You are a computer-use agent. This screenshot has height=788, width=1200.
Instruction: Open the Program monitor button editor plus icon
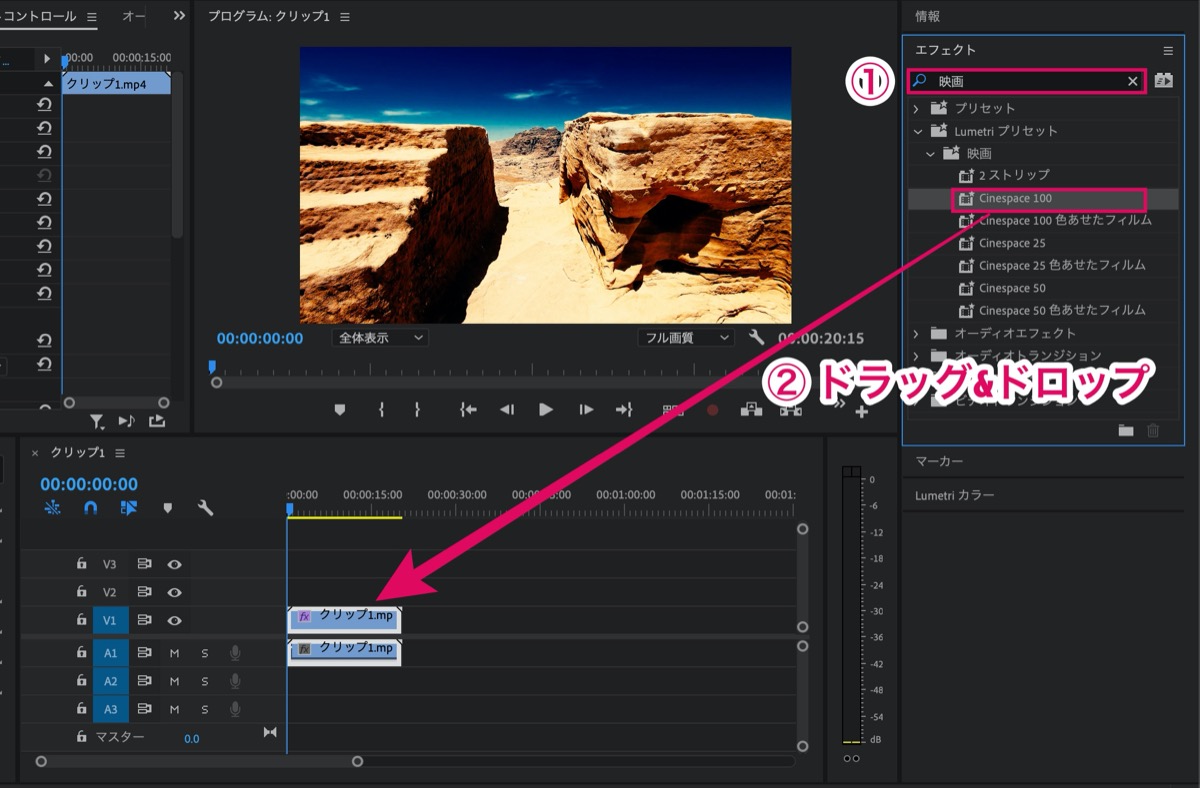point(861,411)
